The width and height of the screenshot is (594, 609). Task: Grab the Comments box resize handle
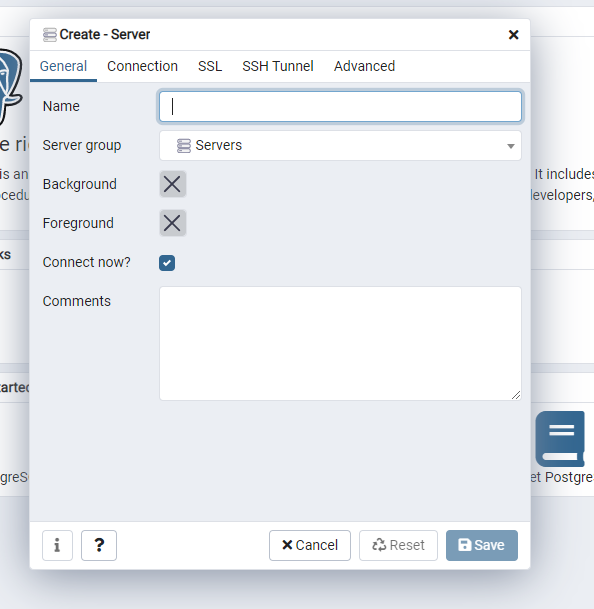pyautogui.click(x=516, y=395)
